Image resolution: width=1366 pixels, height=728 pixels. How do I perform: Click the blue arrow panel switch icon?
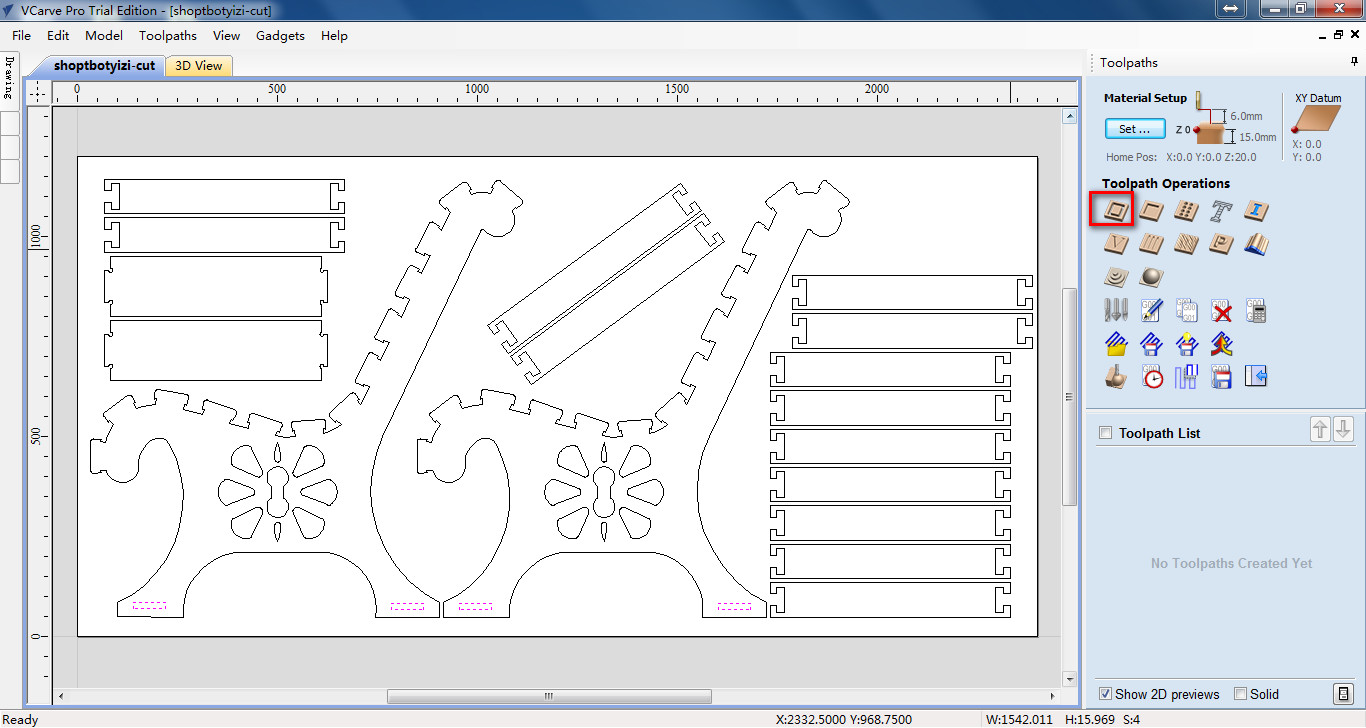click(1257, 377)
